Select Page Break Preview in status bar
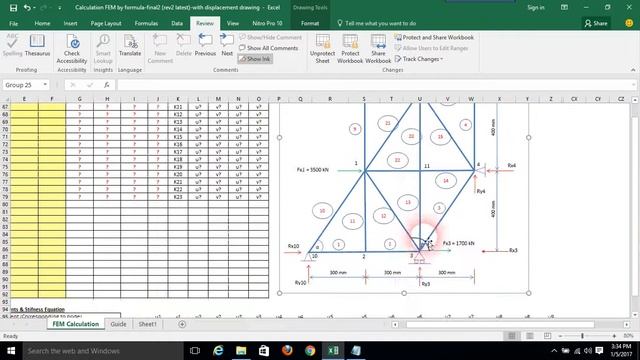Viewport: 640px width, 360px height. (x=547, y=336)
